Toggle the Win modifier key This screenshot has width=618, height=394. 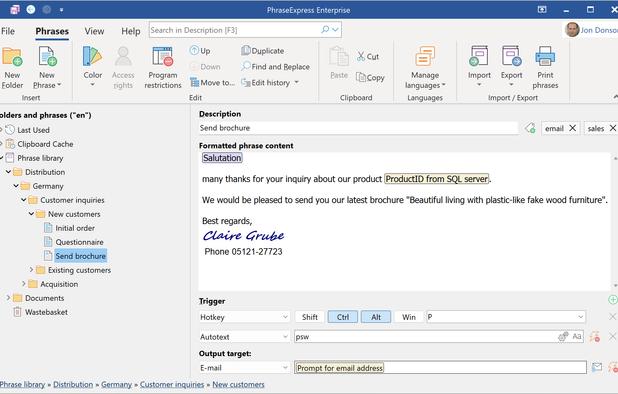409,317
